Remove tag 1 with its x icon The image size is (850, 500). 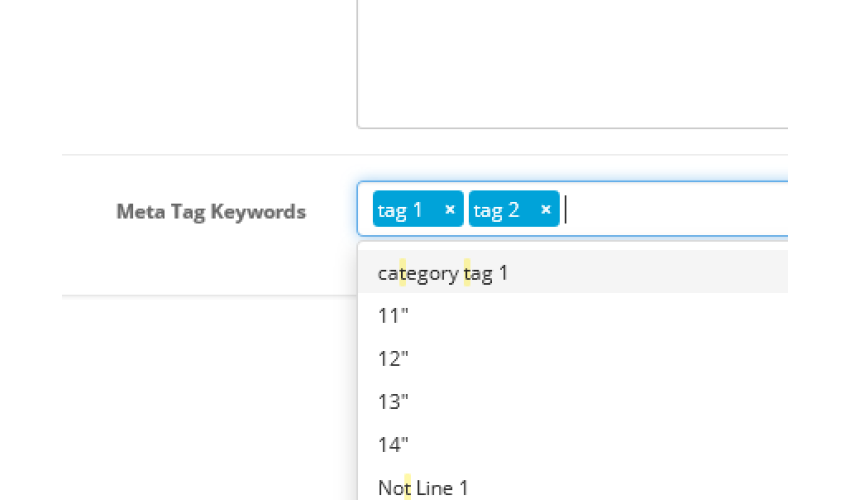pyautogui.click(x=449, y=209)
